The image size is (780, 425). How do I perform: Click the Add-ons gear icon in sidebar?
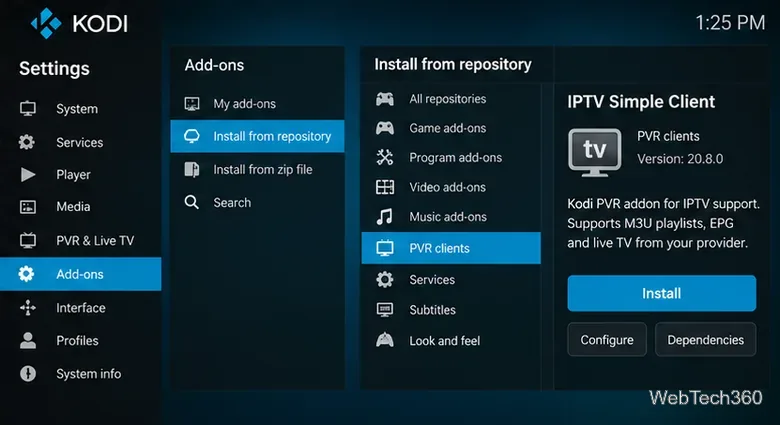click(26, 274)
